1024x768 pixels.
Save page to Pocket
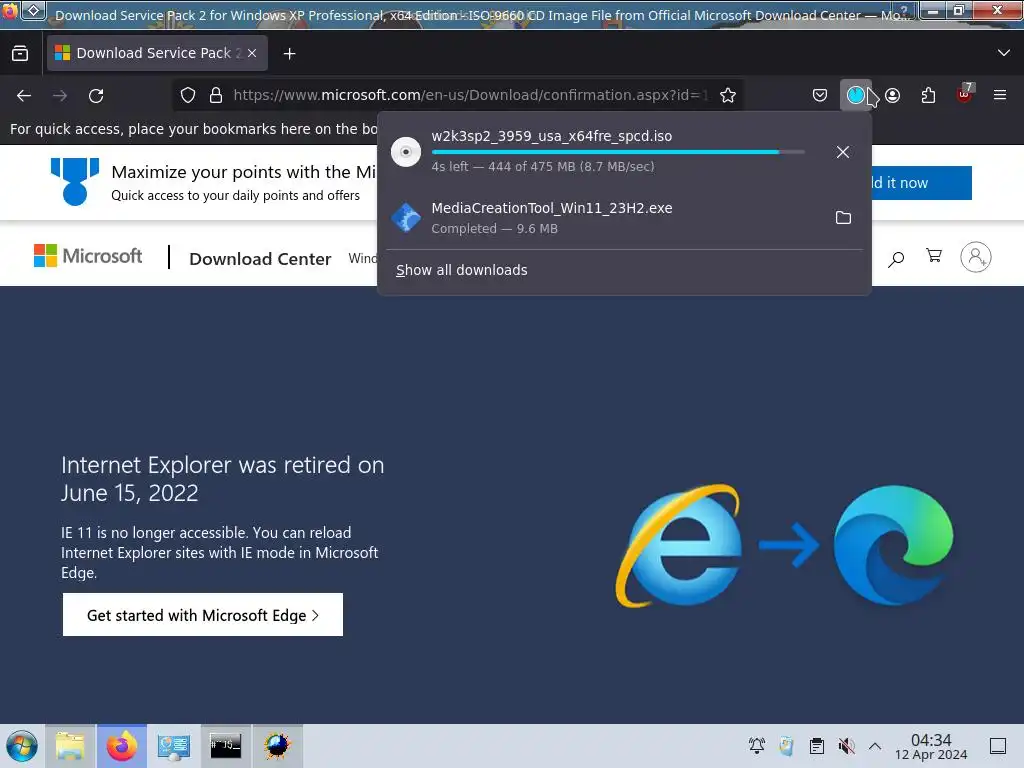pyautogui.click(x=820, y=95)
